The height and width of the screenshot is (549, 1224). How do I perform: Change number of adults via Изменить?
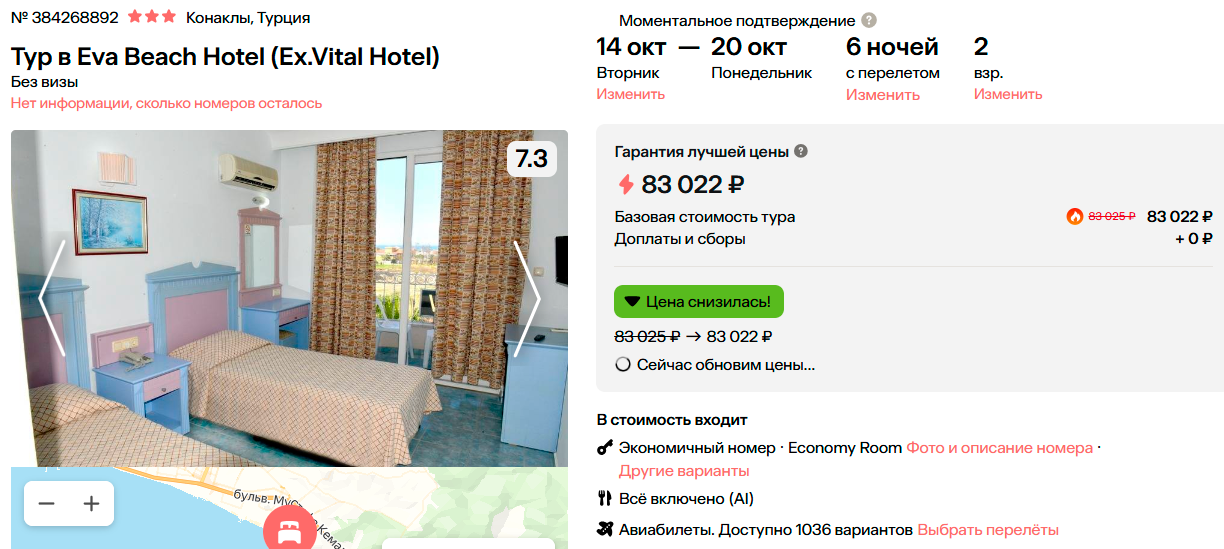[x=1008, y=94]
